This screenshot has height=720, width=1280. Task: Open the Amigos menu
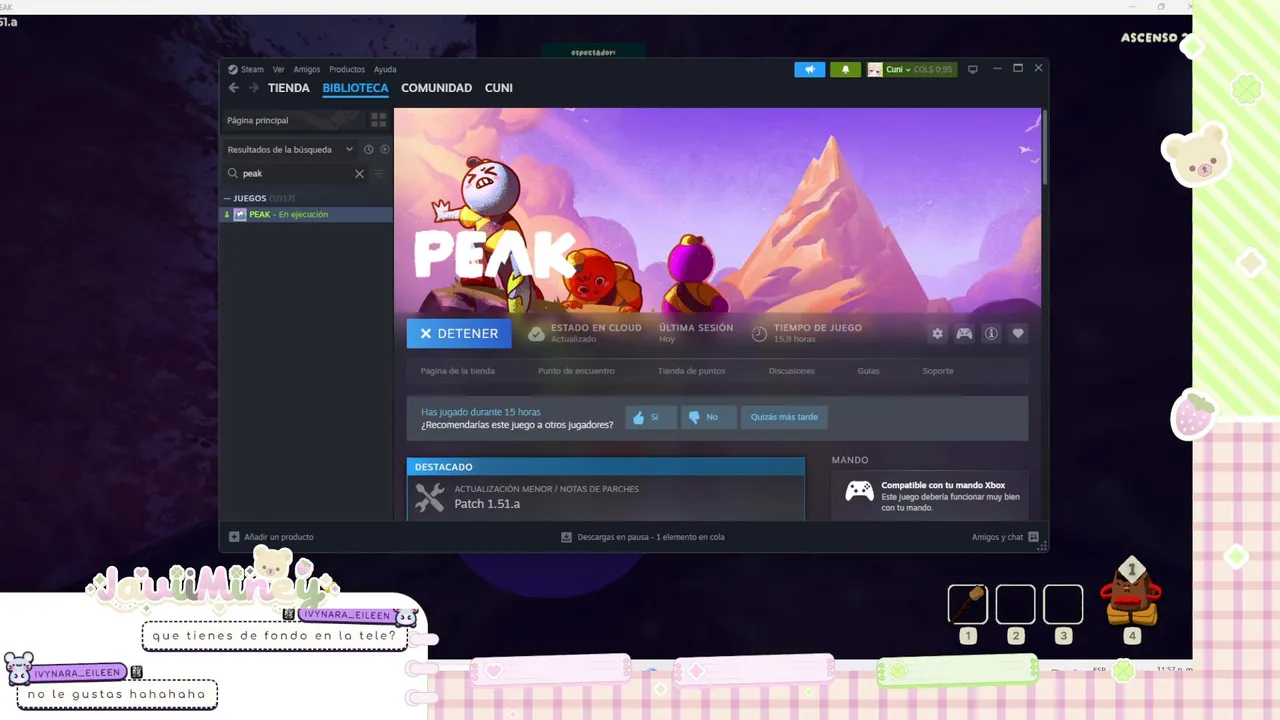coord(307,70)
